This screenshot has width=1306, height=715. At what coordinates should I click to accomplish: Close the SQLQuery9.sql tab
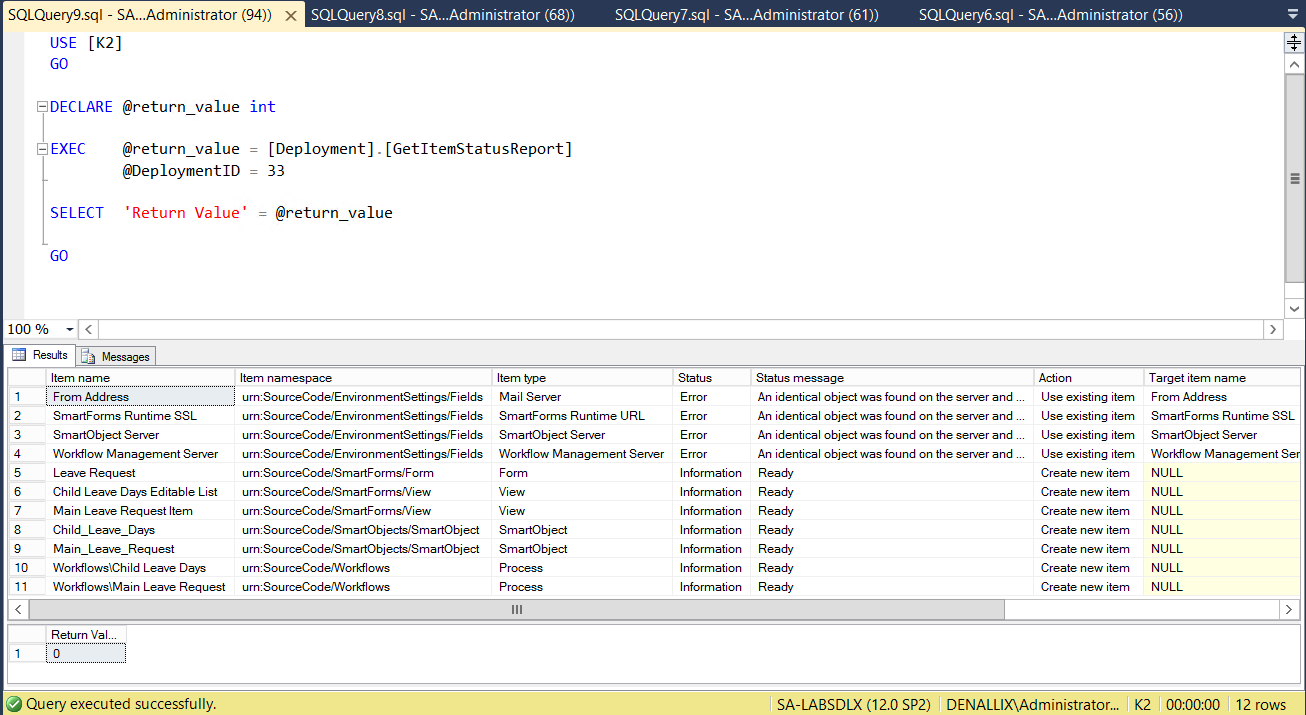(x=289, y=15)
